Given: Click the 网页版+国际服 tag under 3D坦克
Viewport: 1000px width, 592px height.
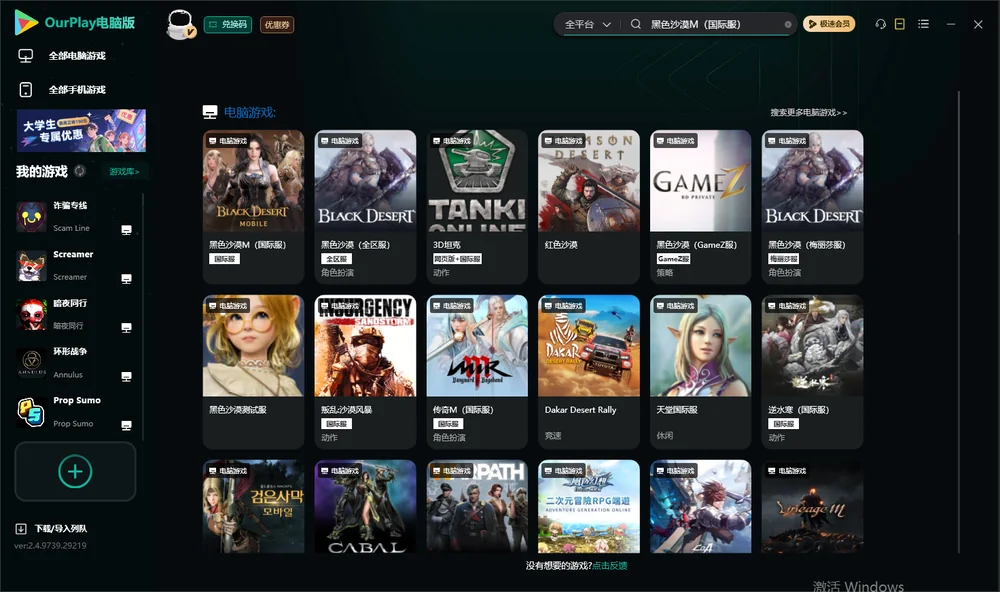Looking at the screenshot, I should point(457,259).
